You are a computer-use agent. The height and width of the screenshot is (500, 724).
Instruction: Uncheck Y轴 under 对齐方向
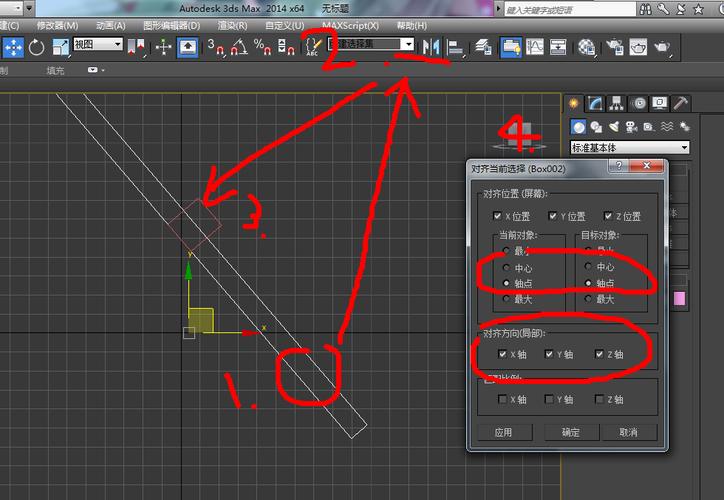[550, 354]
